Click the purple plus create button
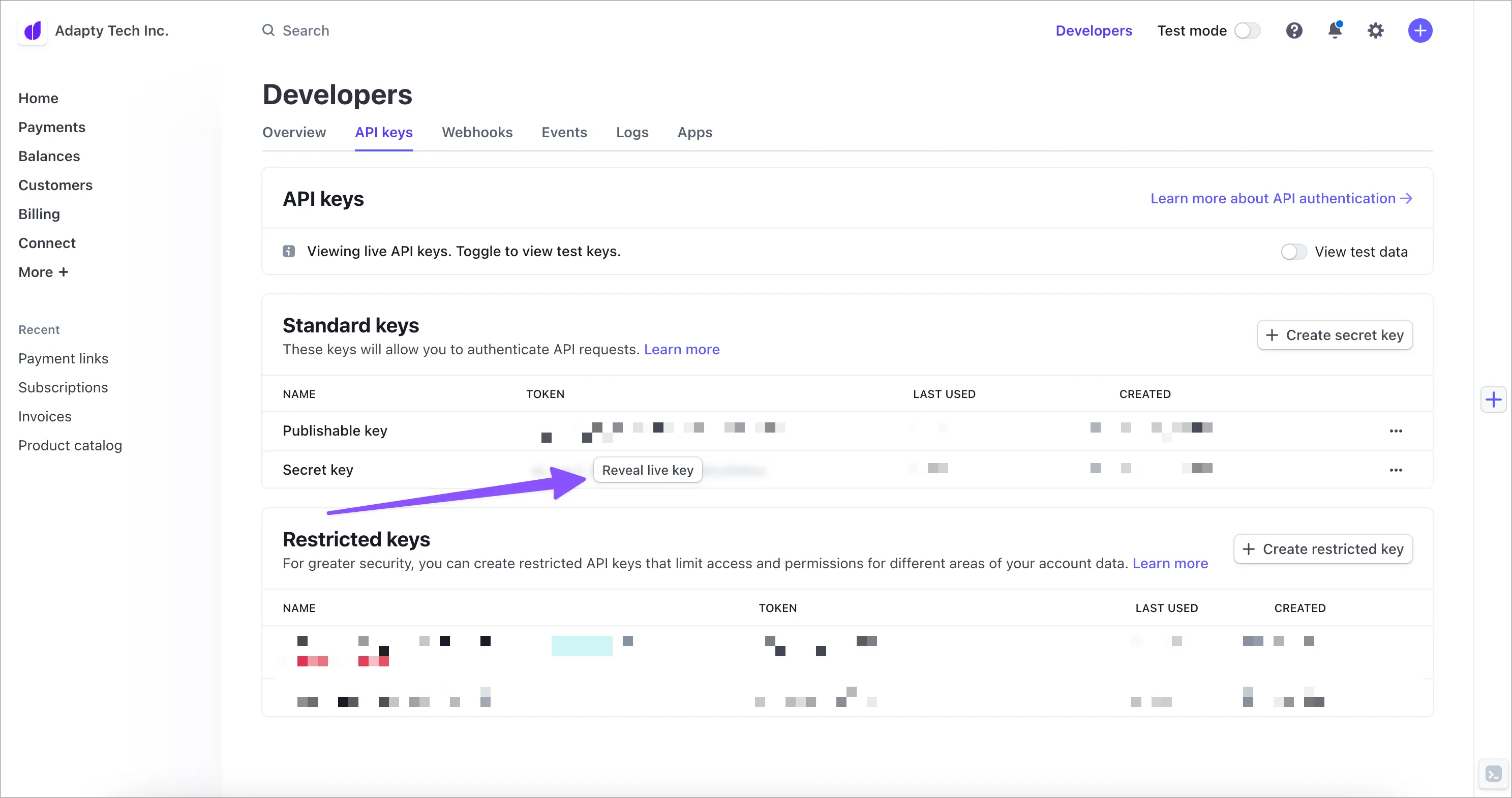The height and width of the screenshot is (798, 1512). click(1419, 30)
